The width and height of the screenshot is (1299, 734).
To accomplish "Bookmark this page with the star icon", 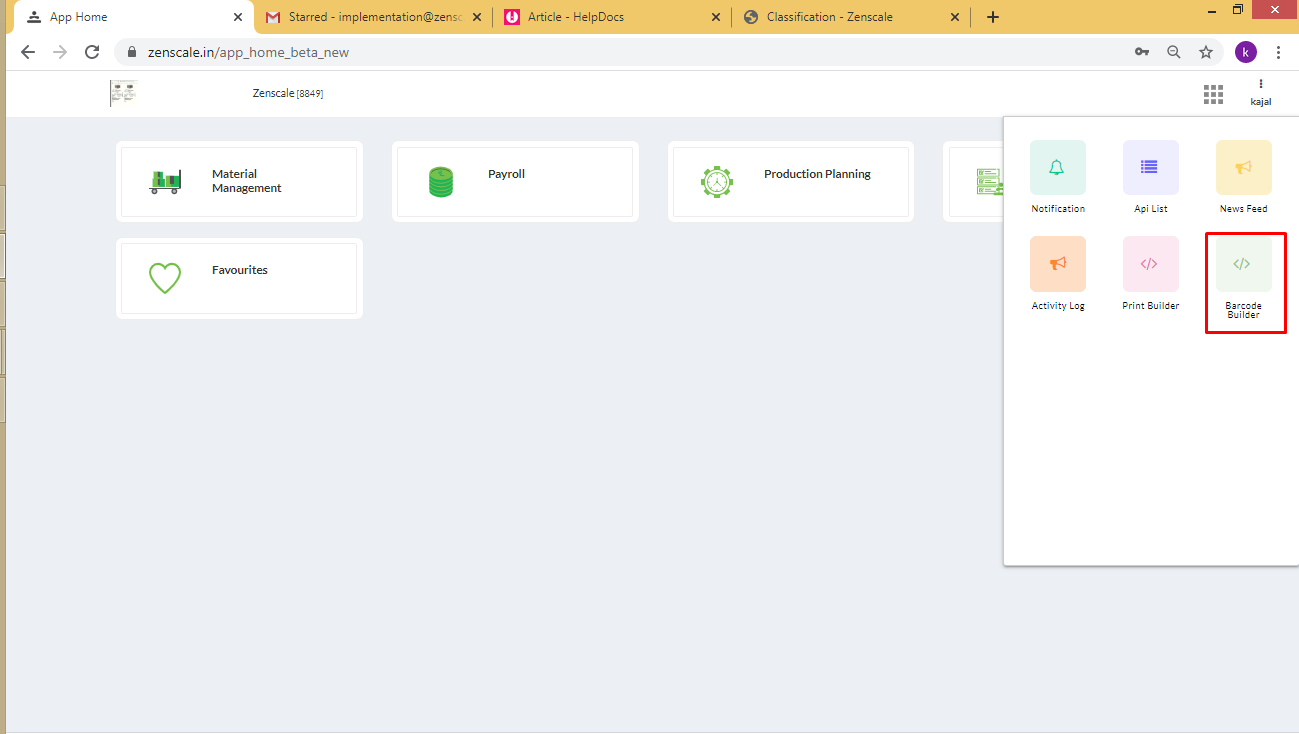I will pyautogui.click(x=1206, y=52).
